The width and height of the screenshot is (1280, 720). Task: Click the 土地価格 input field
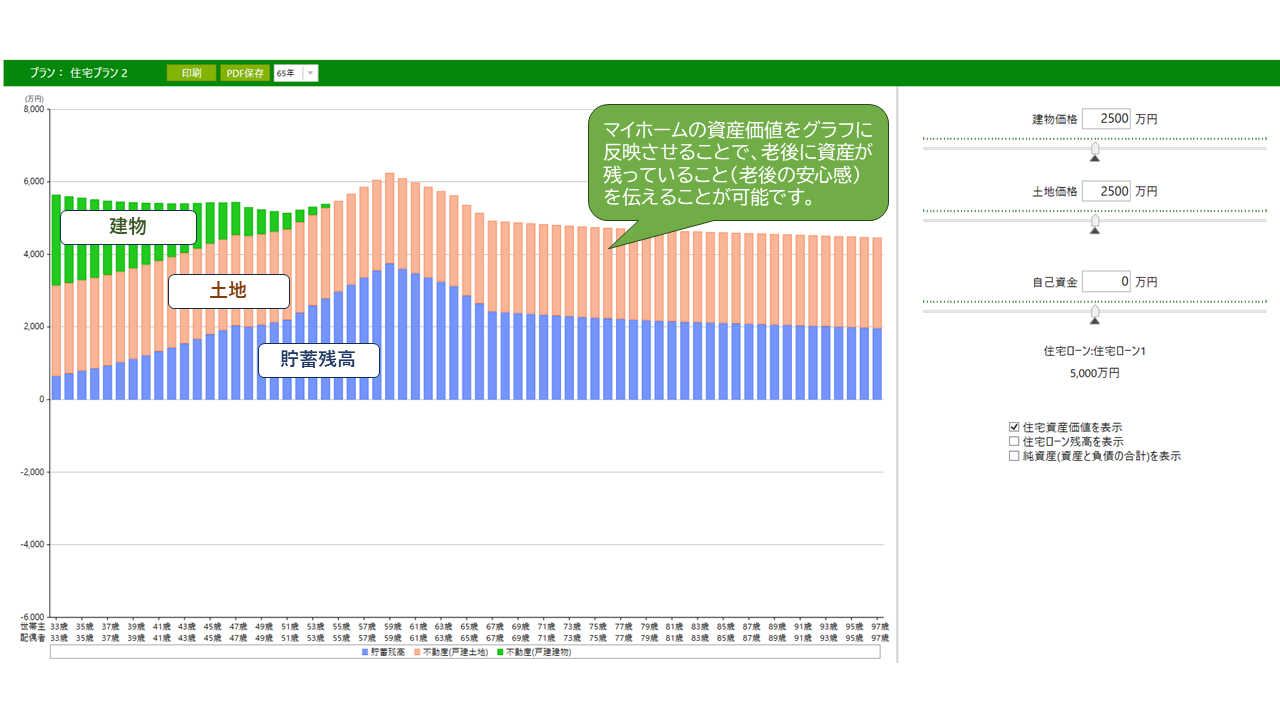(1106, 190)
